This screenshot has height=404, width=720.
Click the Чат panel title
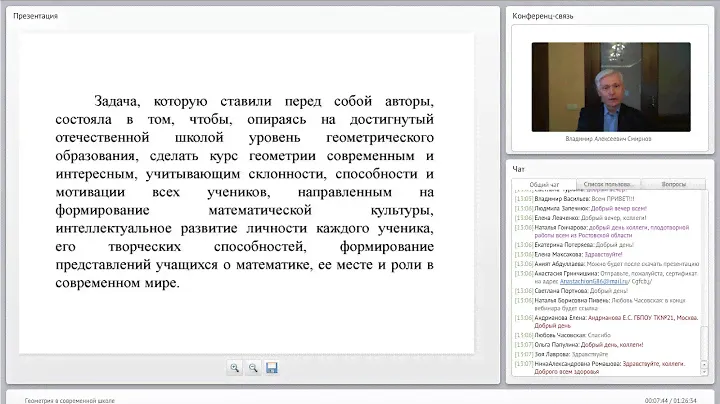519,169
